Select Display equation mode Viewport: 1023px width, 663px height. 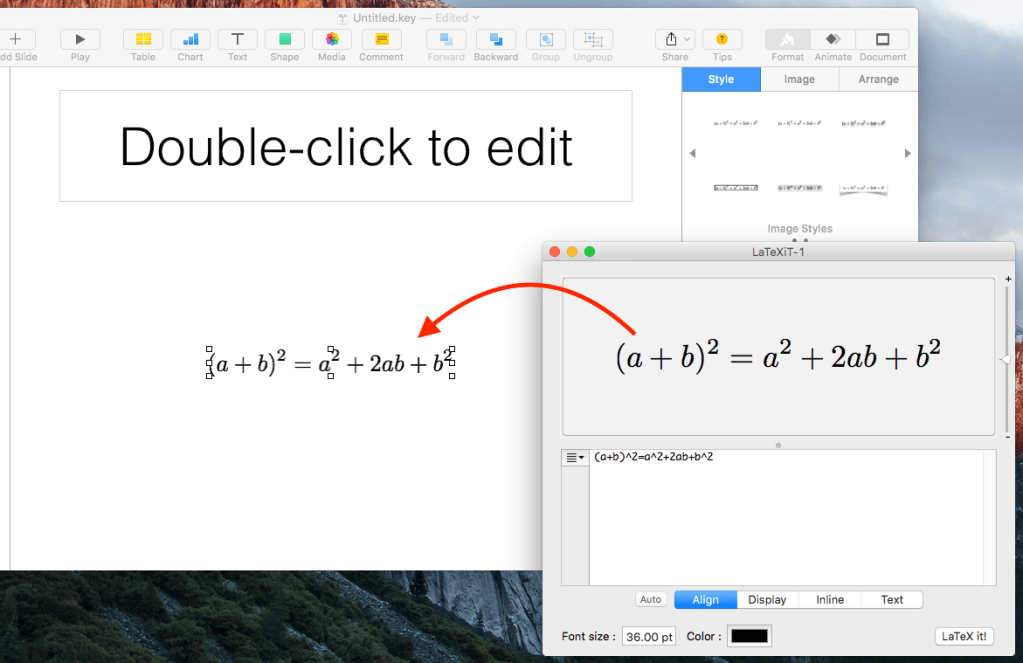tap(767, 600)
